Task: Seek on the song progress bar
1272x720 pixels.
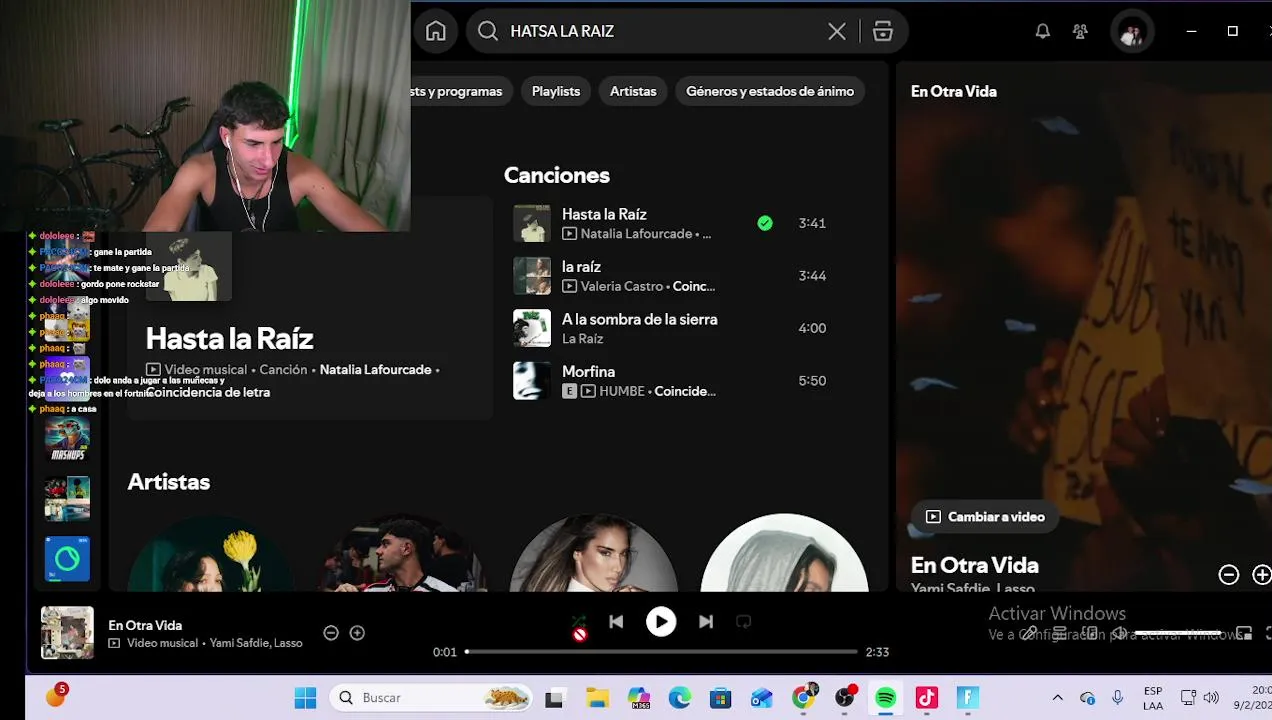Action: [x=662, y=652]
